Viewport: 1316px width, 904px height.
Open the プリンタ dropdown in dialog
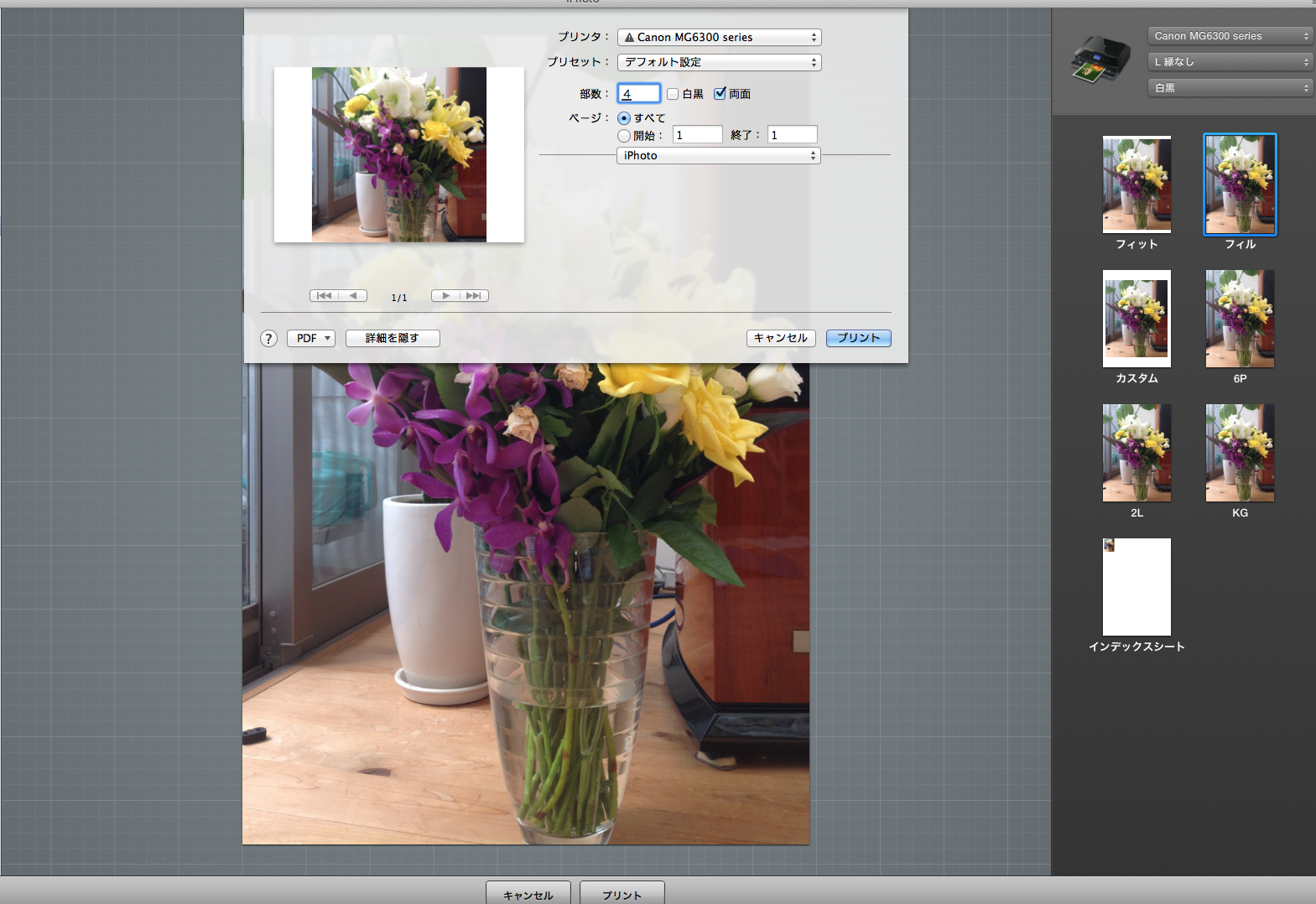719,38
